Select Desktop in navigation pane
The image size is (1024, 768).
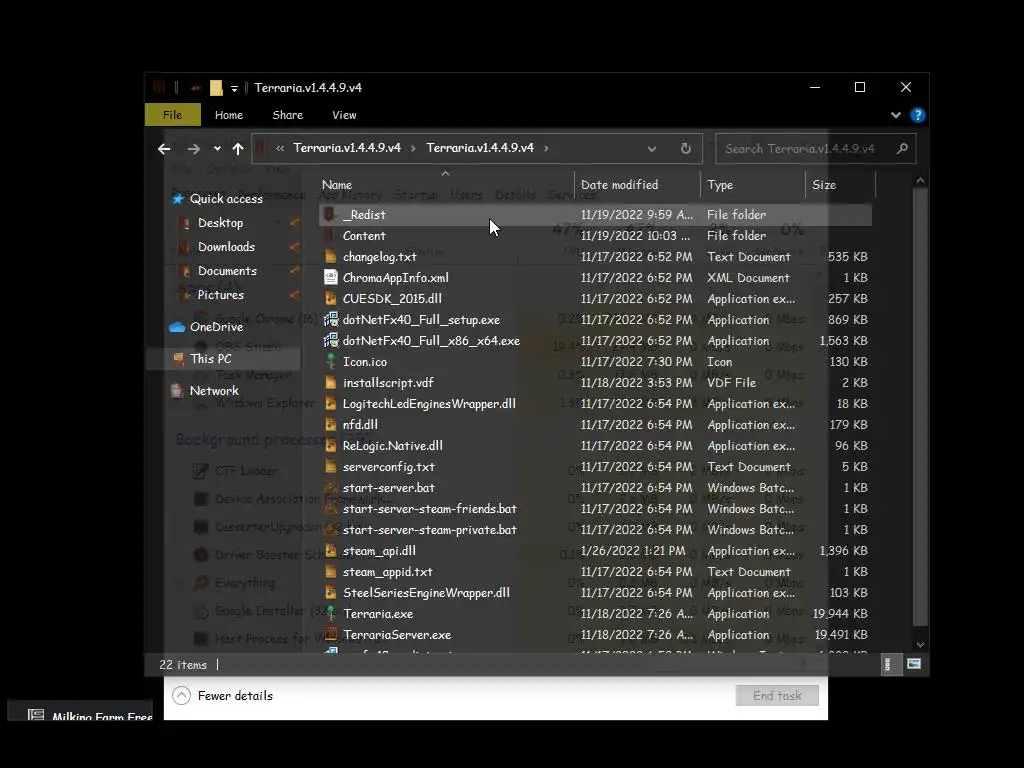[220, 223]
